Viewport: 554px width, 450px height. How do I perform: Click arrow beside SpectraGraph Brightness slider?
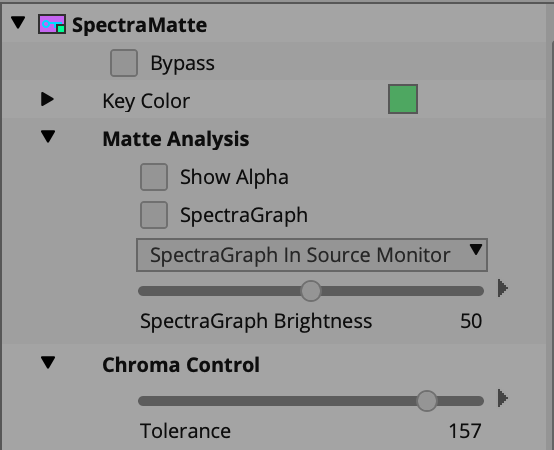tap(502, 288)
